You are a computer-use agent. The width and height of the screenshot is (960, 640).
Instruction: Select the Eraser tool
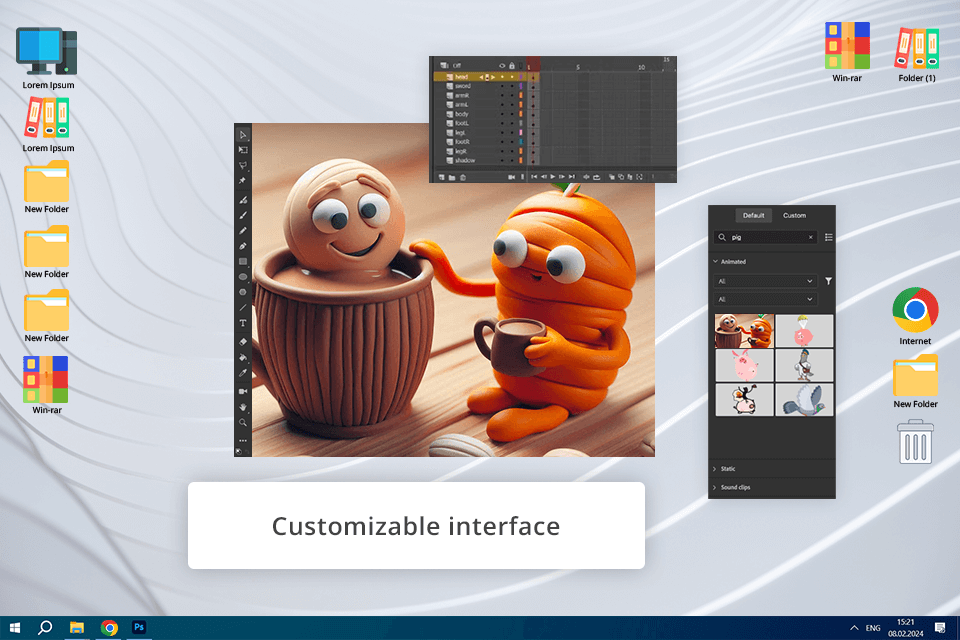[x=243, y=341]
